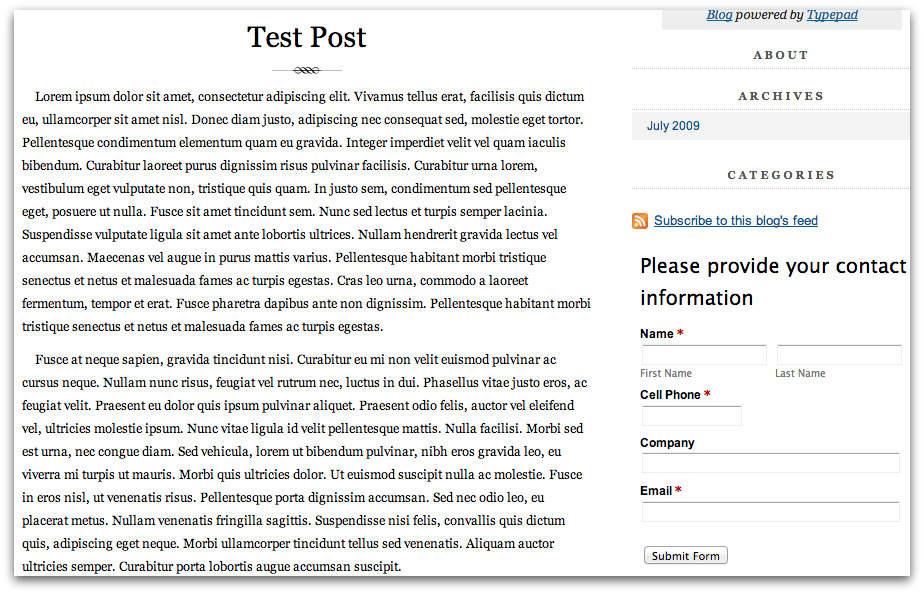Click the Email input field
This screenshot has height=594, width=924.
coord(770,511)
